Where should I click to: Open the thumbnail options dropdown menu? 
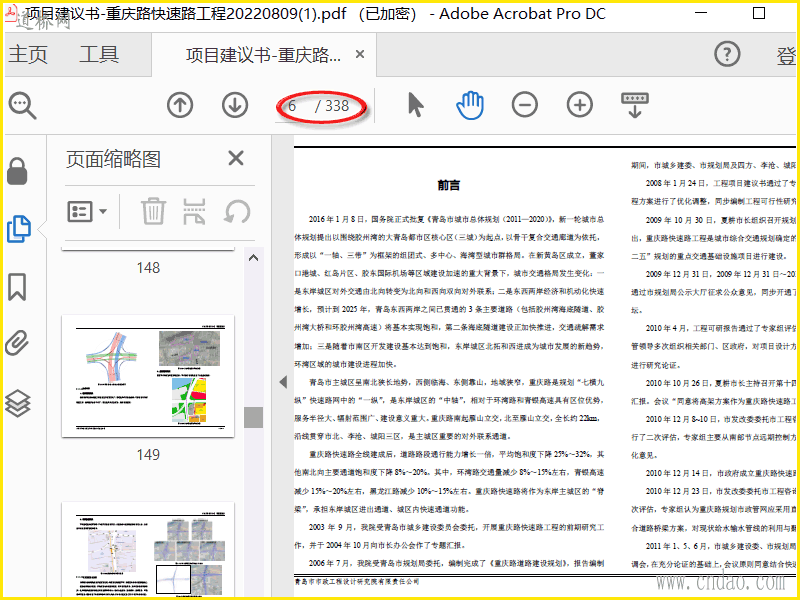tap(87, 211)
